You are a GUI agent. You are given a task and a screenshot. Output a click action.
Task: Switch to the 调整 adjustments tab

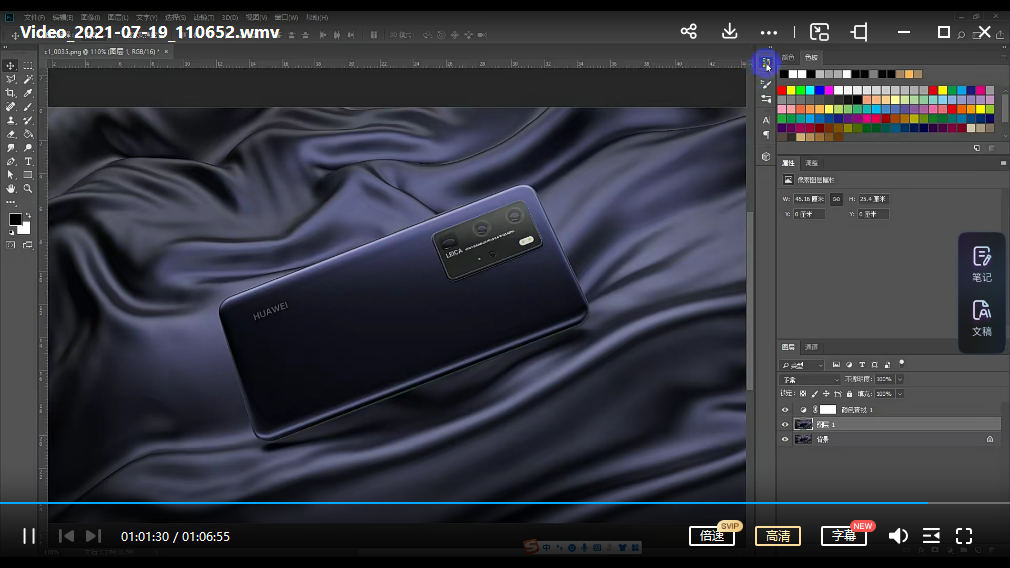coord(811,163)
